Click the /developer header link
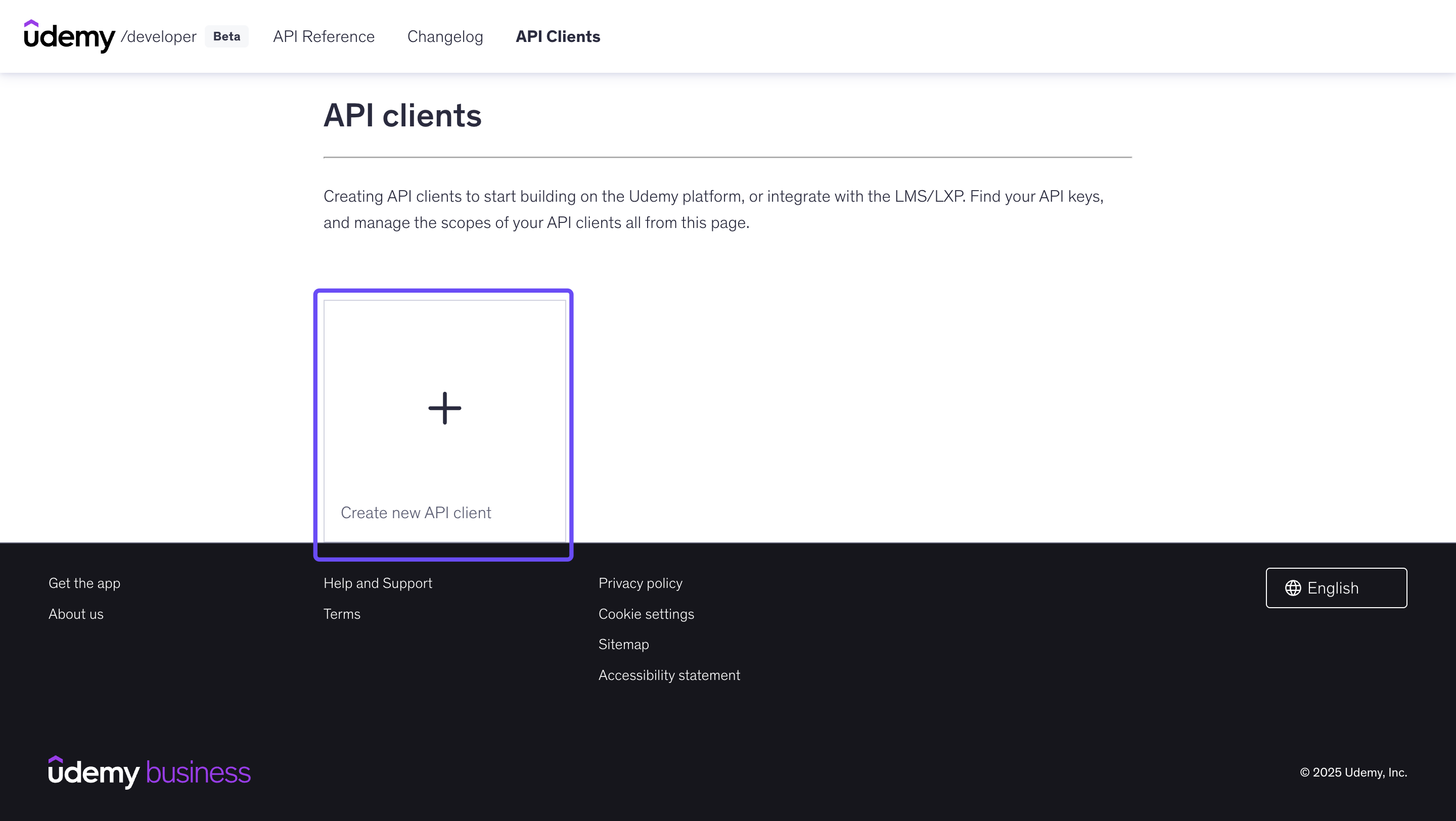Screen dimensions: 1456x821 tap(158, 36)
